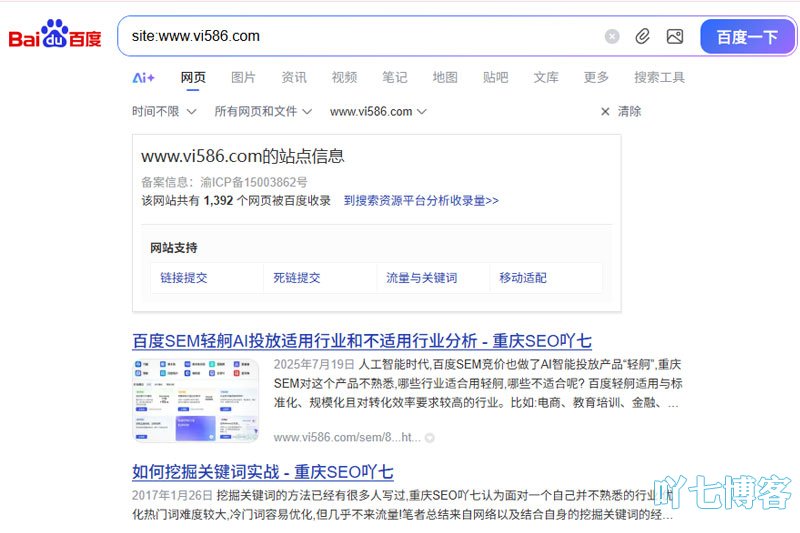Click the X icon next to 清除

click(605, 111)
